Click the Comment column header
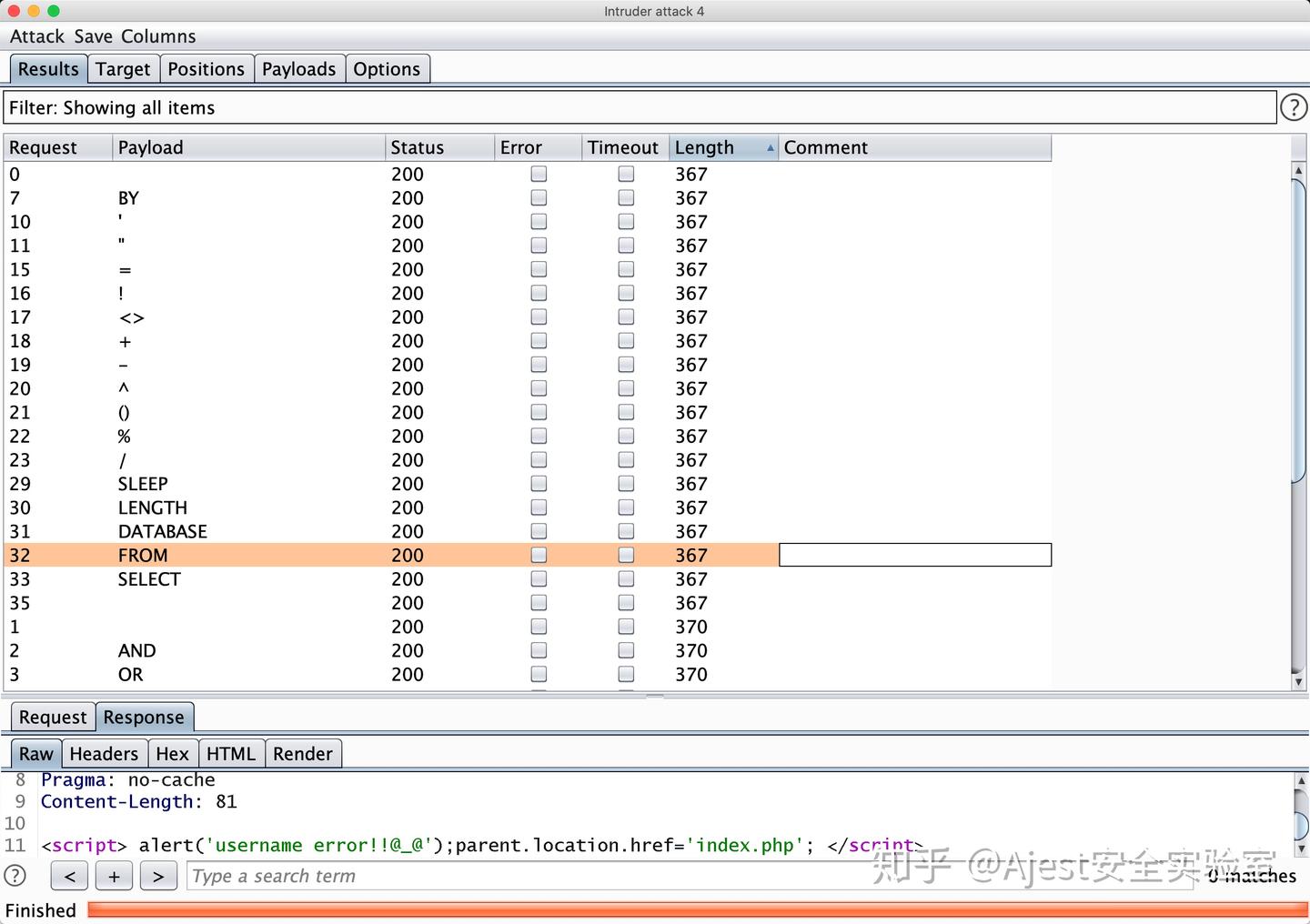The image size is (1310, 924). click(x=914, y=147)
